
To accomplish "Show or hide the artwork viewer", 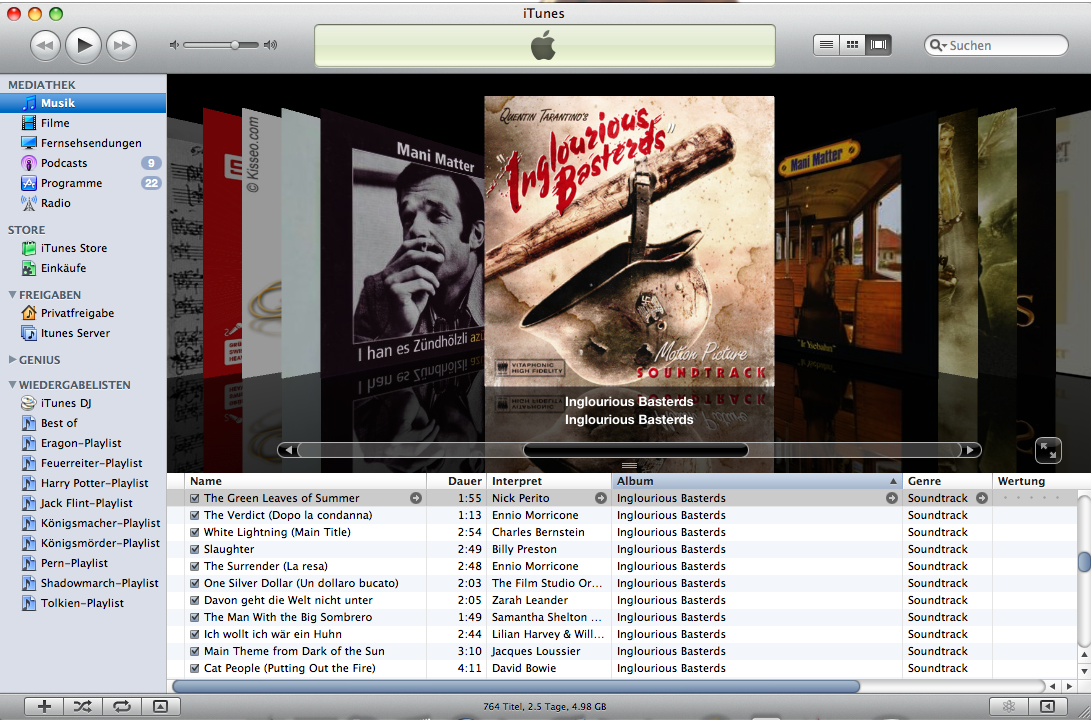I will coord(161,707).
